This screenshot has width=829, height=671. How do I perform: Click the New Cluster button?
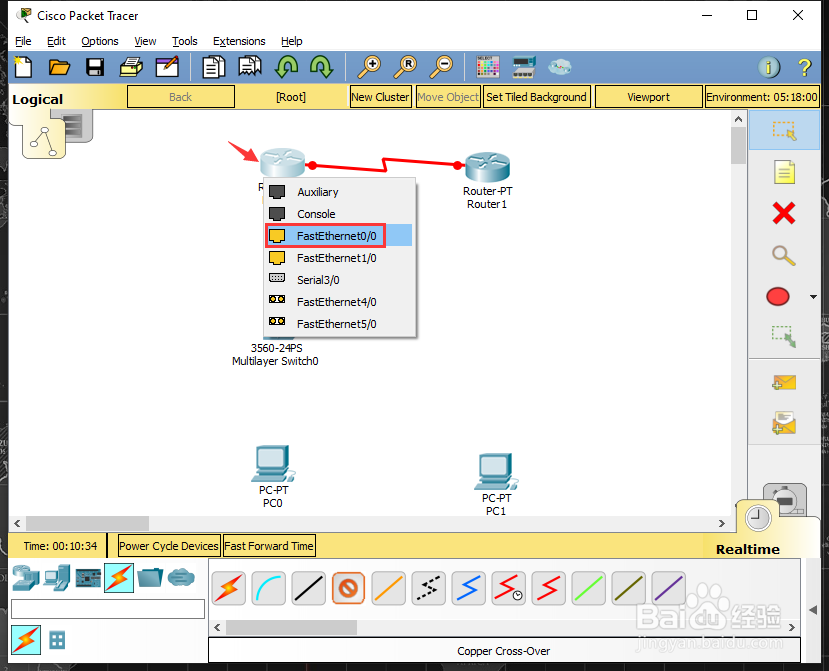pyautogui.click(x=380, y=97)
